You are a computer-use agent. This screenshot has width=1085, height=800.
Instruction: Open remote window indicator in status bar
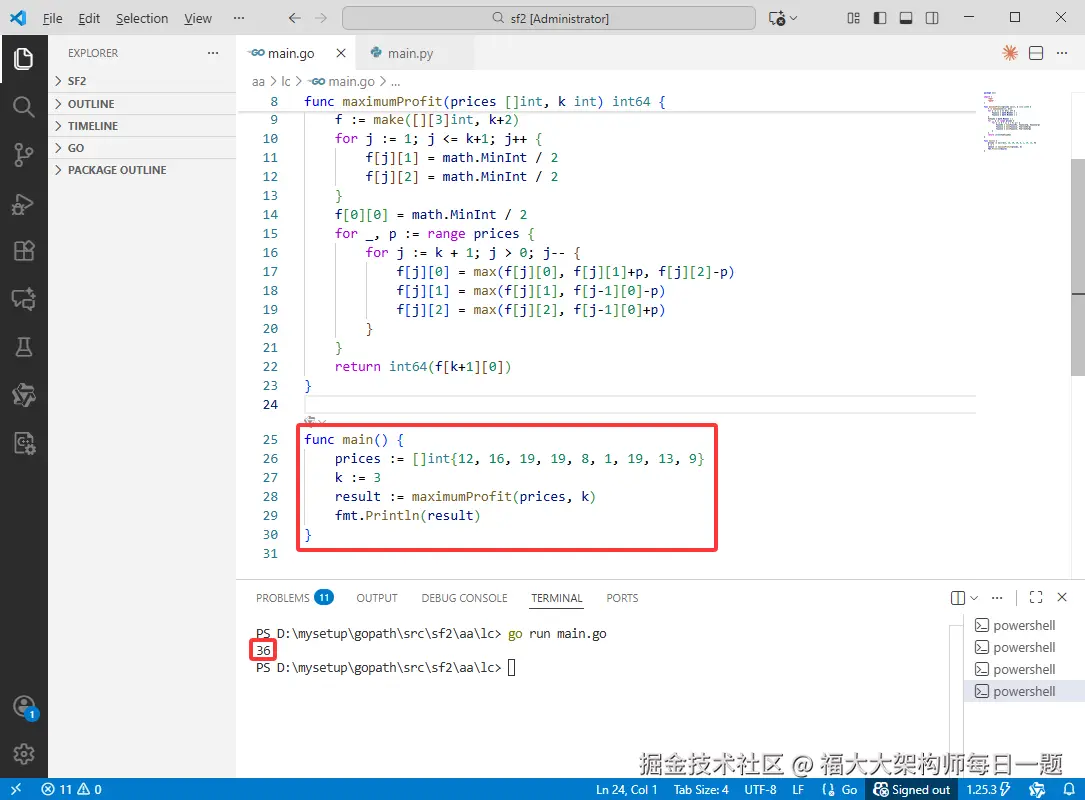16,789
